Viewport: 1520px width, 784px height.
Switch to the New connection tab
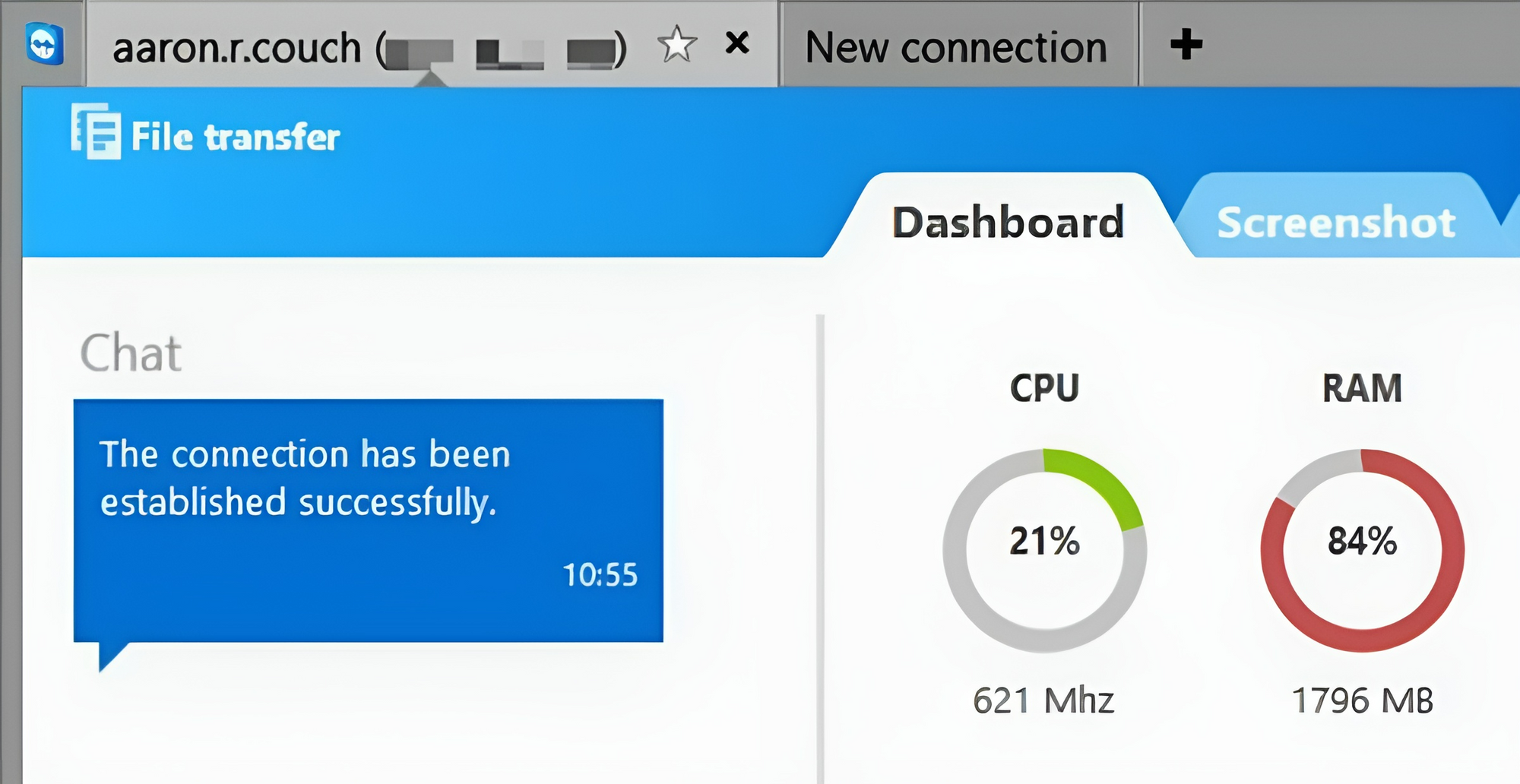957,47
